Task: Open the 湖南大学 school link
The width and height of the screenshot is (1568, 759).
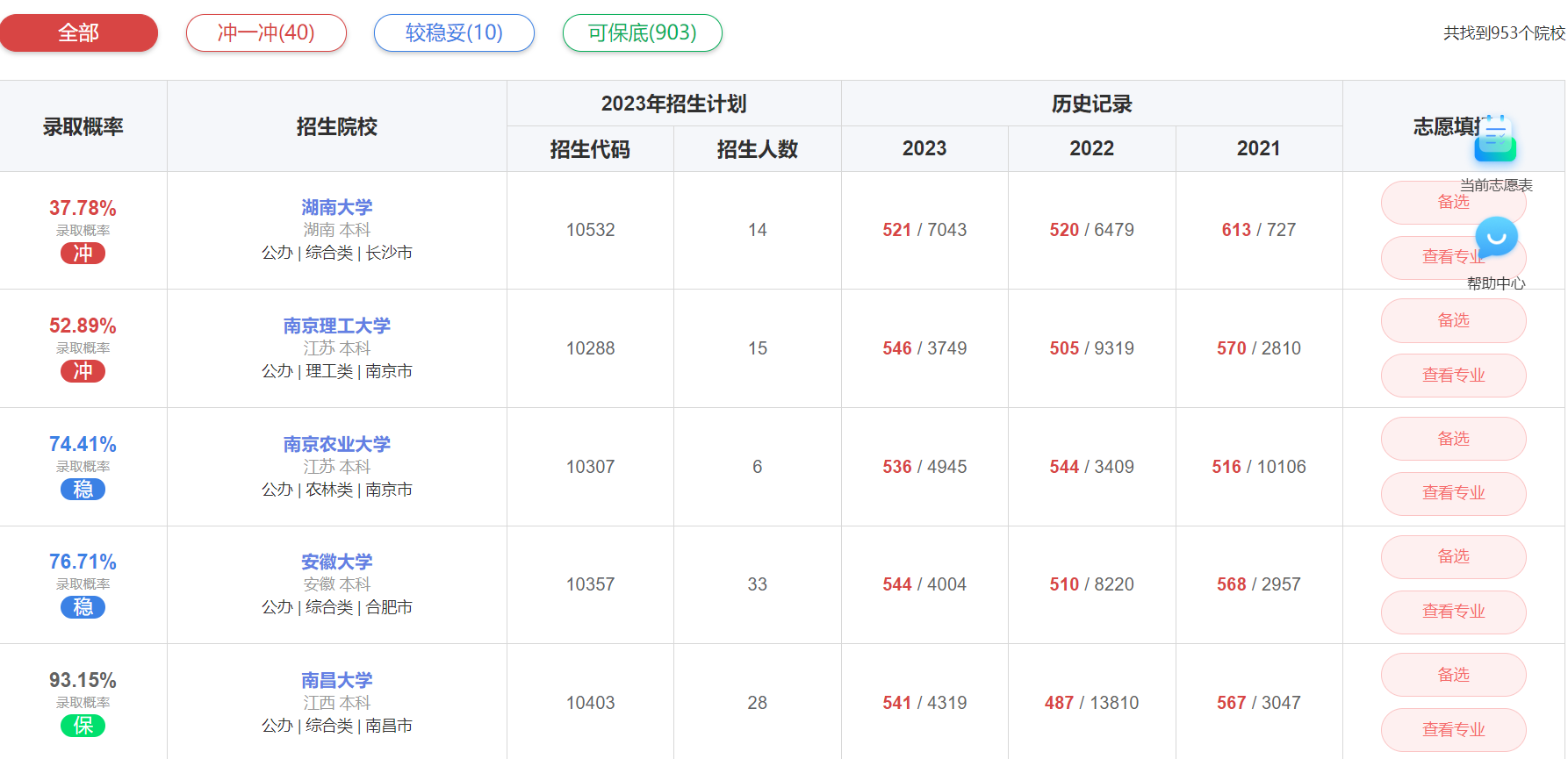Action: tap(337, 207)
